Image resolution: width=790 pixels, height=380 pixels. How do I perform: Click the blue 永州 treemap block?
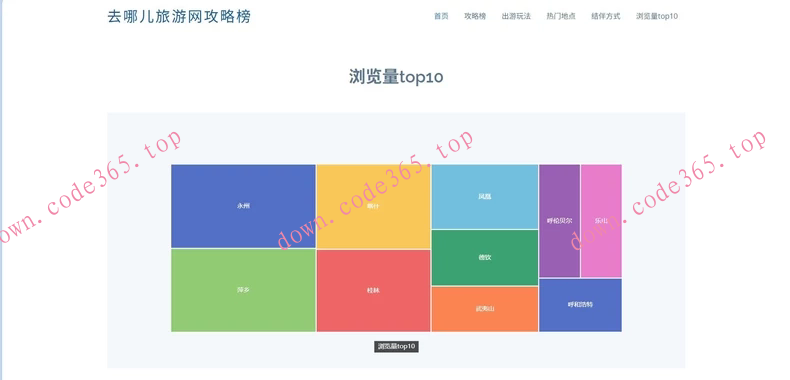pos(243,206)
